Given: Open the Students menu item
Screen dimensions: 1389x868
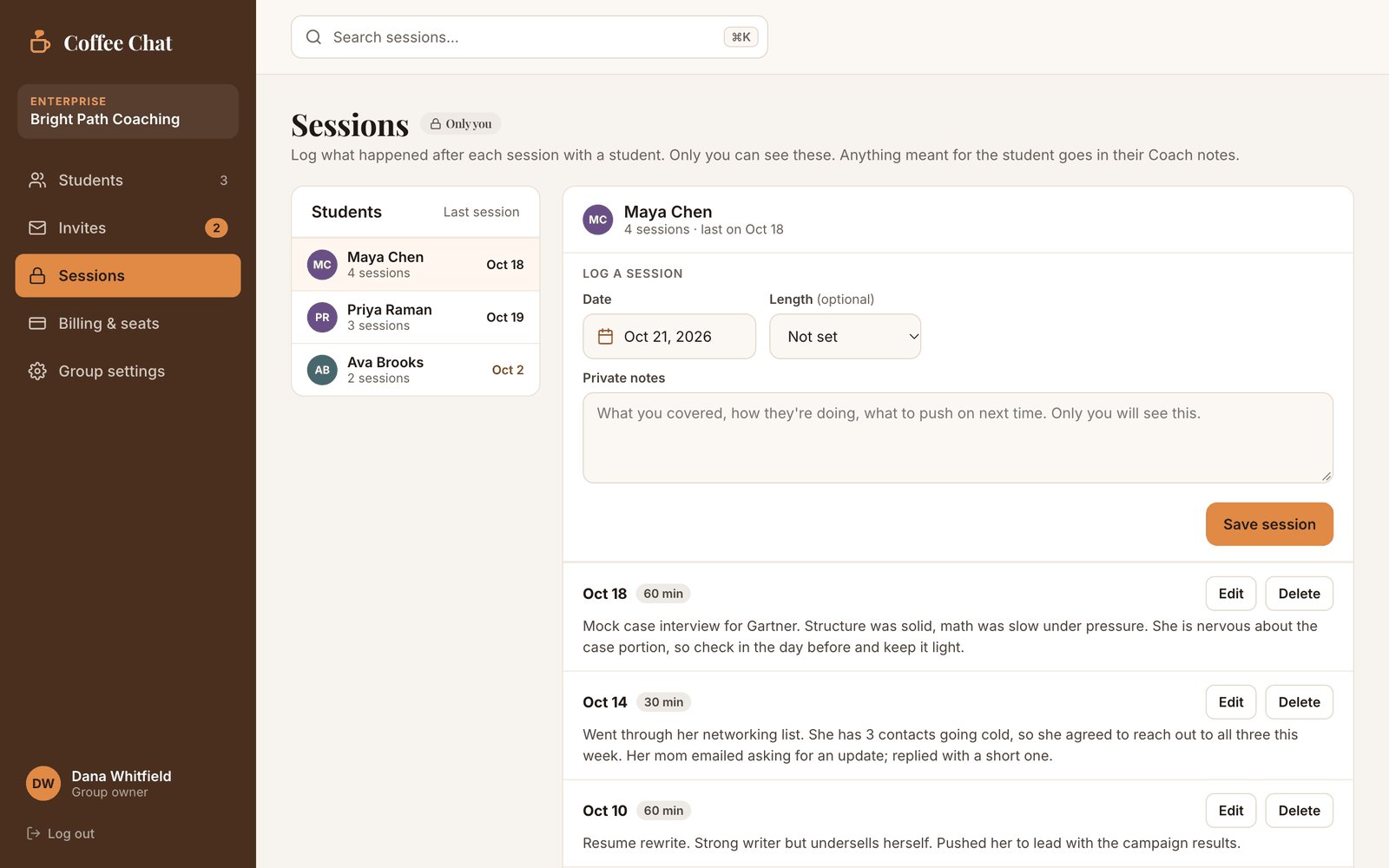Looking at the screenshot, I should (x=128, y=180).
